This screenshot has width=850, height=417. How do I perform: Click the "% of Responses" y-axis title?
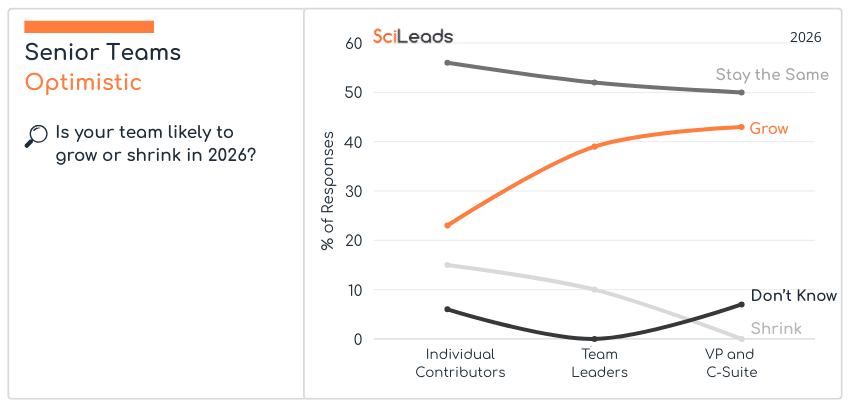click(x=328, y=191)
